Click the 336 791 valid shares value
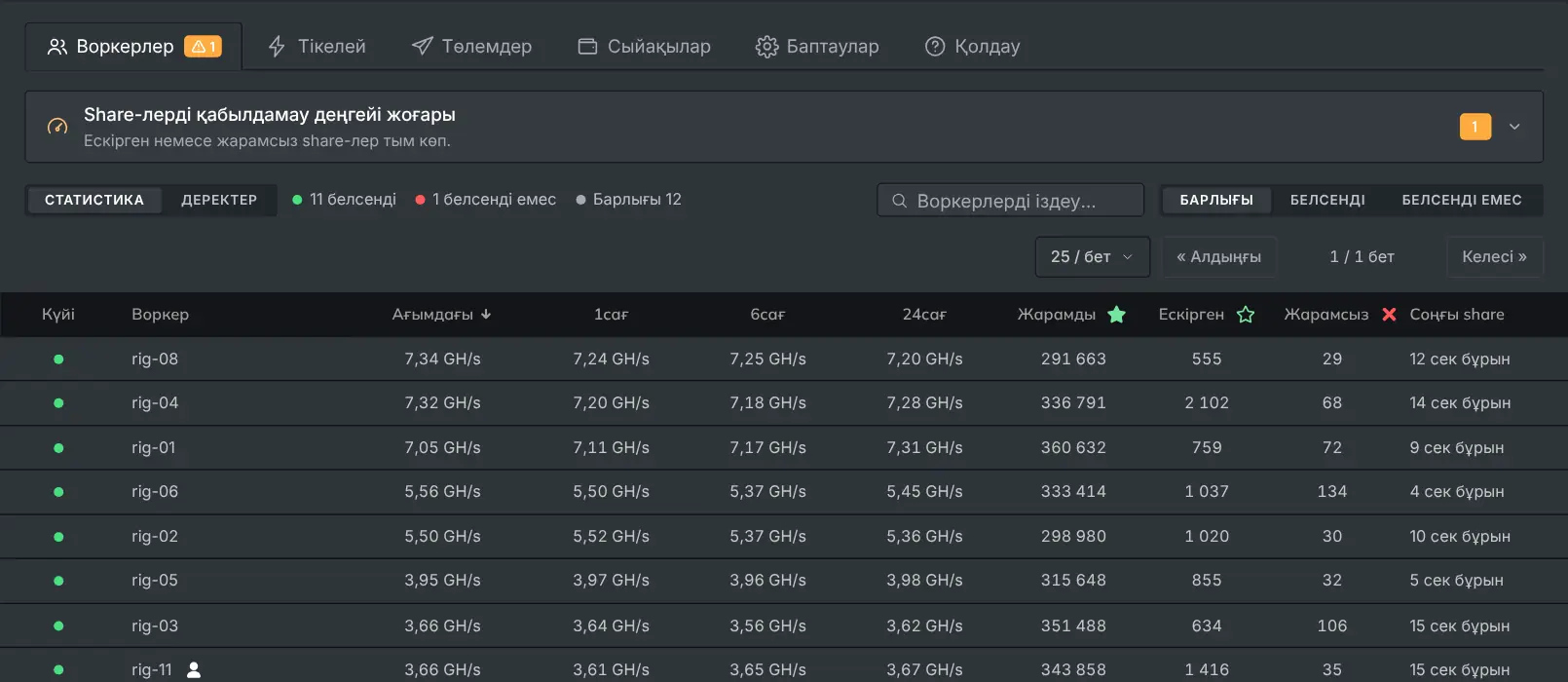 point(1073,403)
